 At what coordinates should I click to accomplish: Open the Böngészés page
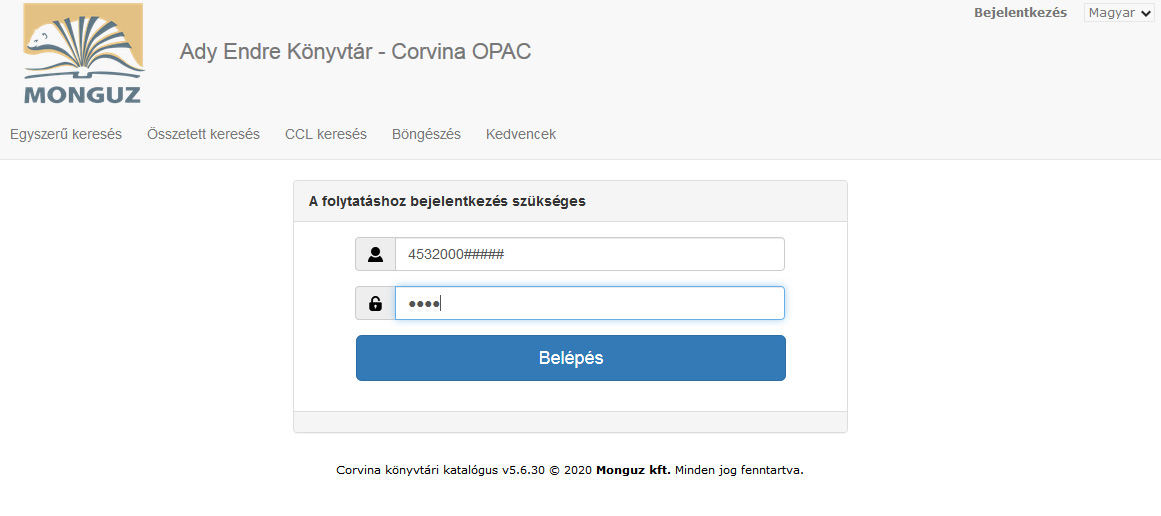(426, 134)
